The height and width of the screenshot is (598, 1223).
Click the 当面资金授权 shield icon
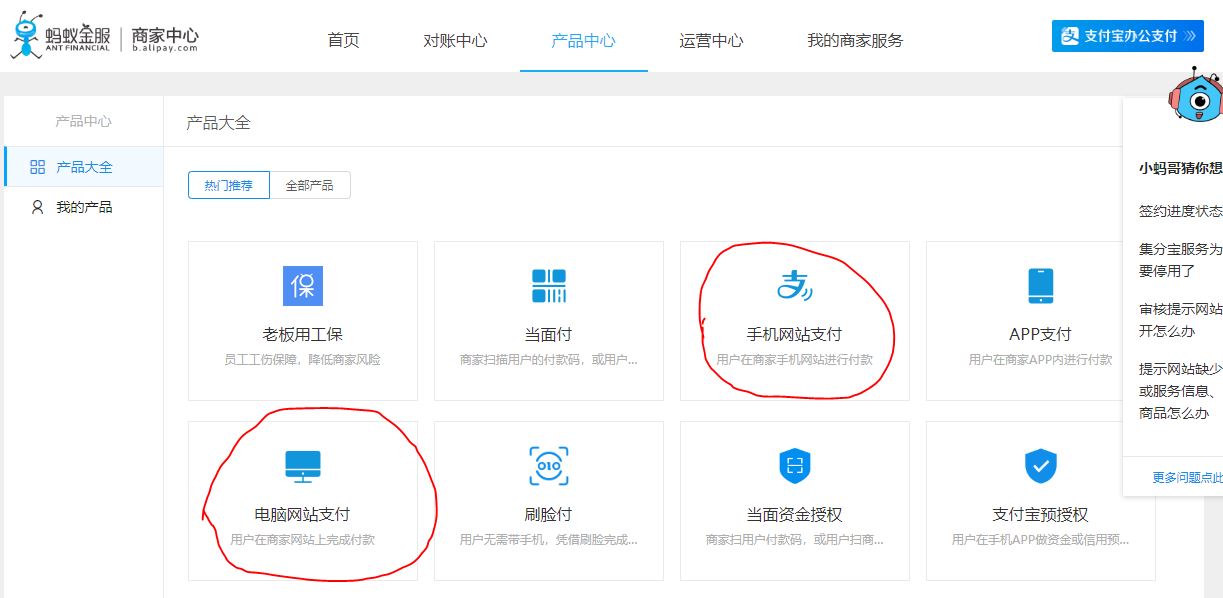point(794,465)
